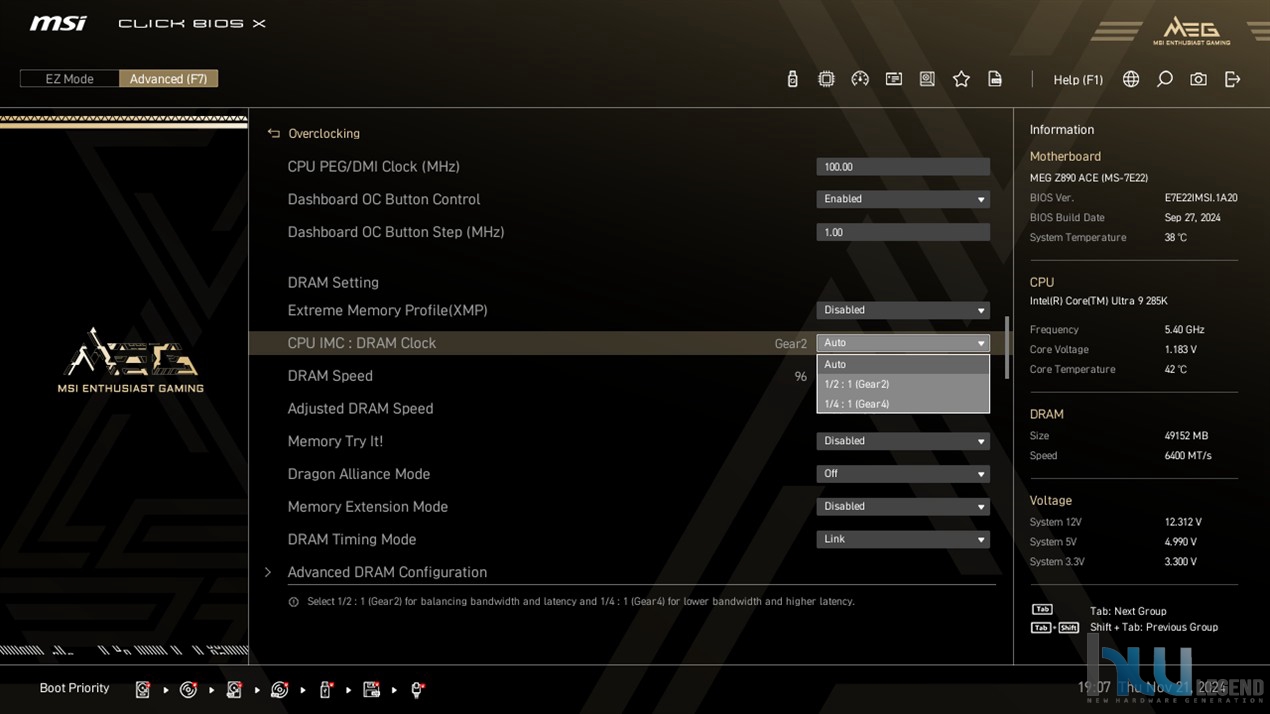Click the CPU PEG/DMI Clock (MHz) label
1270x714 pixels.
point(373,167)
